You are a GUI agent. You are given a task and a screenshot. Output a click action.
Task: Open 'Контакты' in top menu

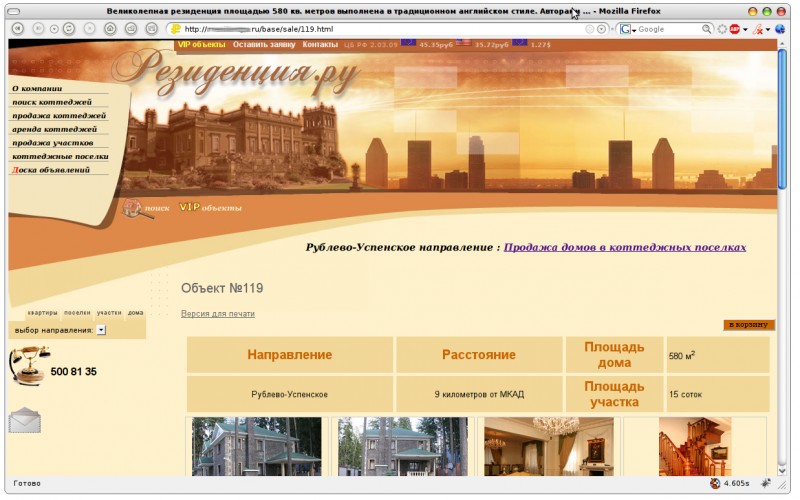point(320,45)
